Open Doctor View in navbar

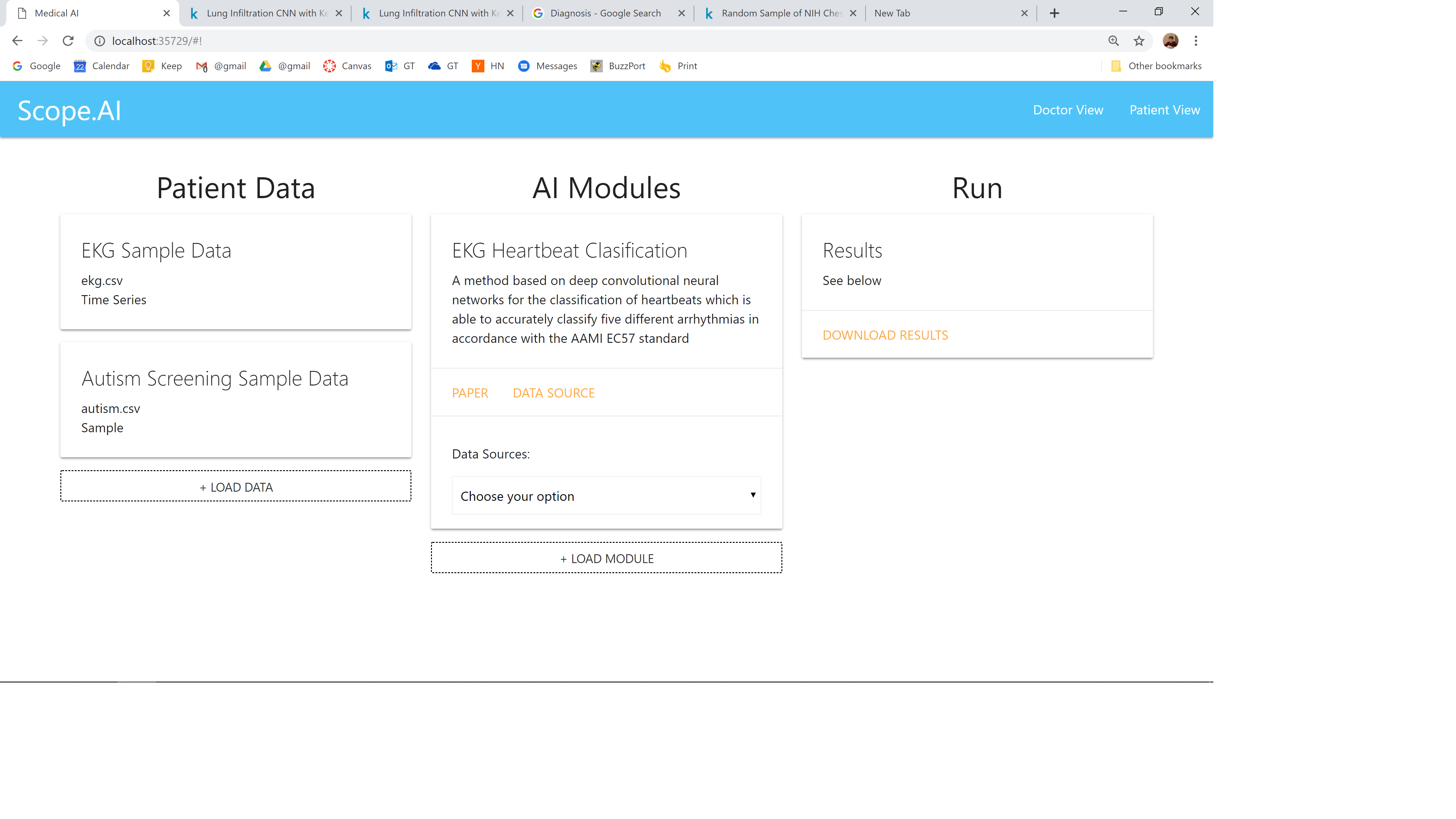point(1068,110)
